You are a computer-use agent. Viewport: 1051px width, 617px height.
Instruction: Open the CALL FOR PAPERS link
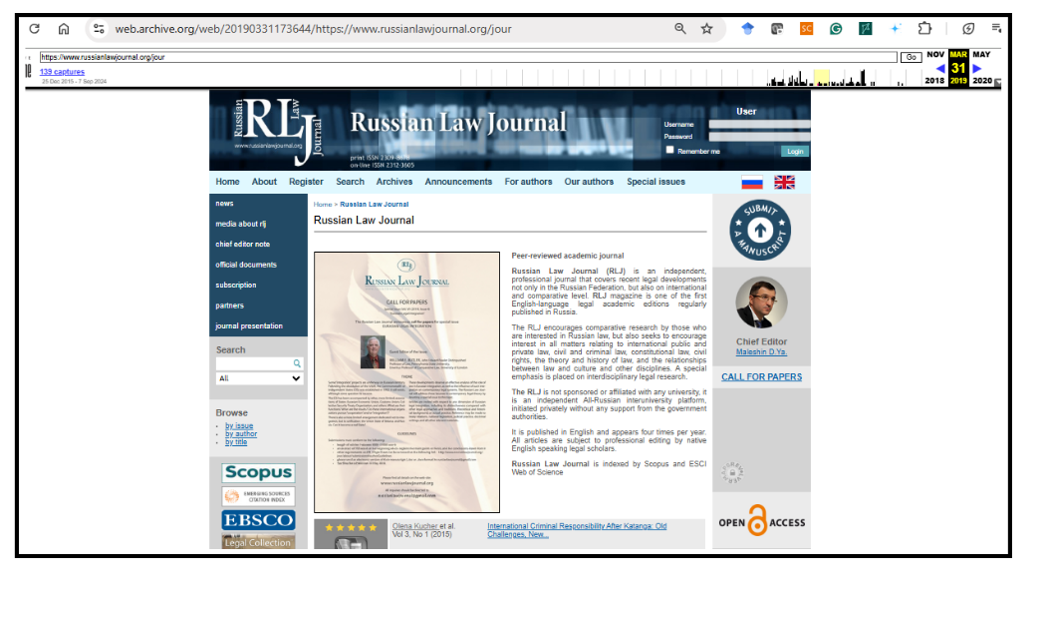[761, 377]
